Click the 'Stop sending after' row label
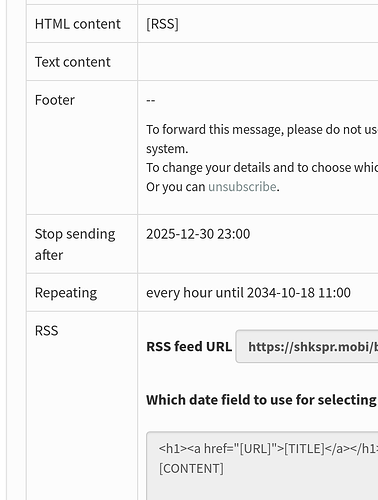Viewport: 378px width, 500px height. [x=75, y=244]
